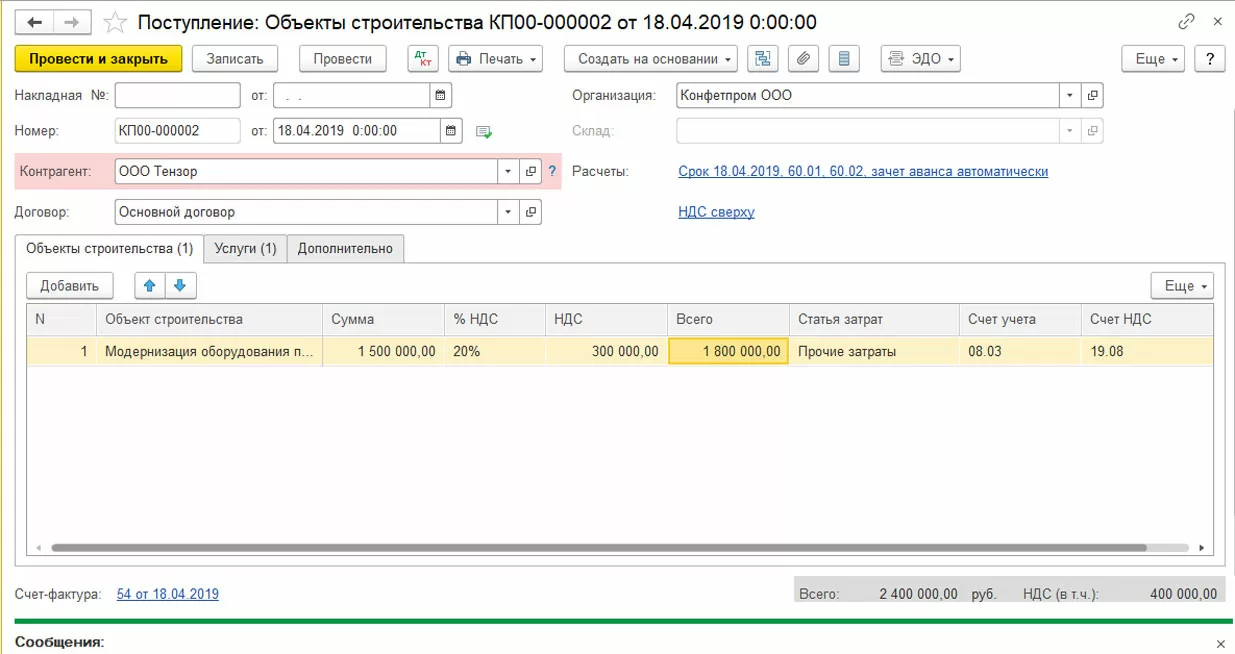The image size is (1235, 654).
Task: Go back with the left arrow button
Action: point(35,22)
